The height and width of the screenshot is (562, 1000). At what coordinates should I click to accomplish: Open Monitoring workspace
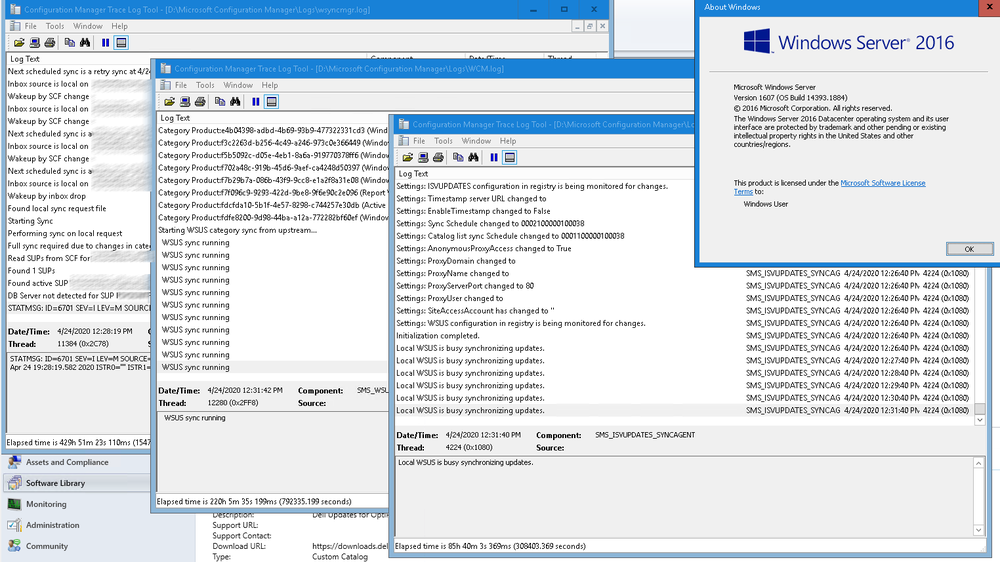[x=46, y=504]
